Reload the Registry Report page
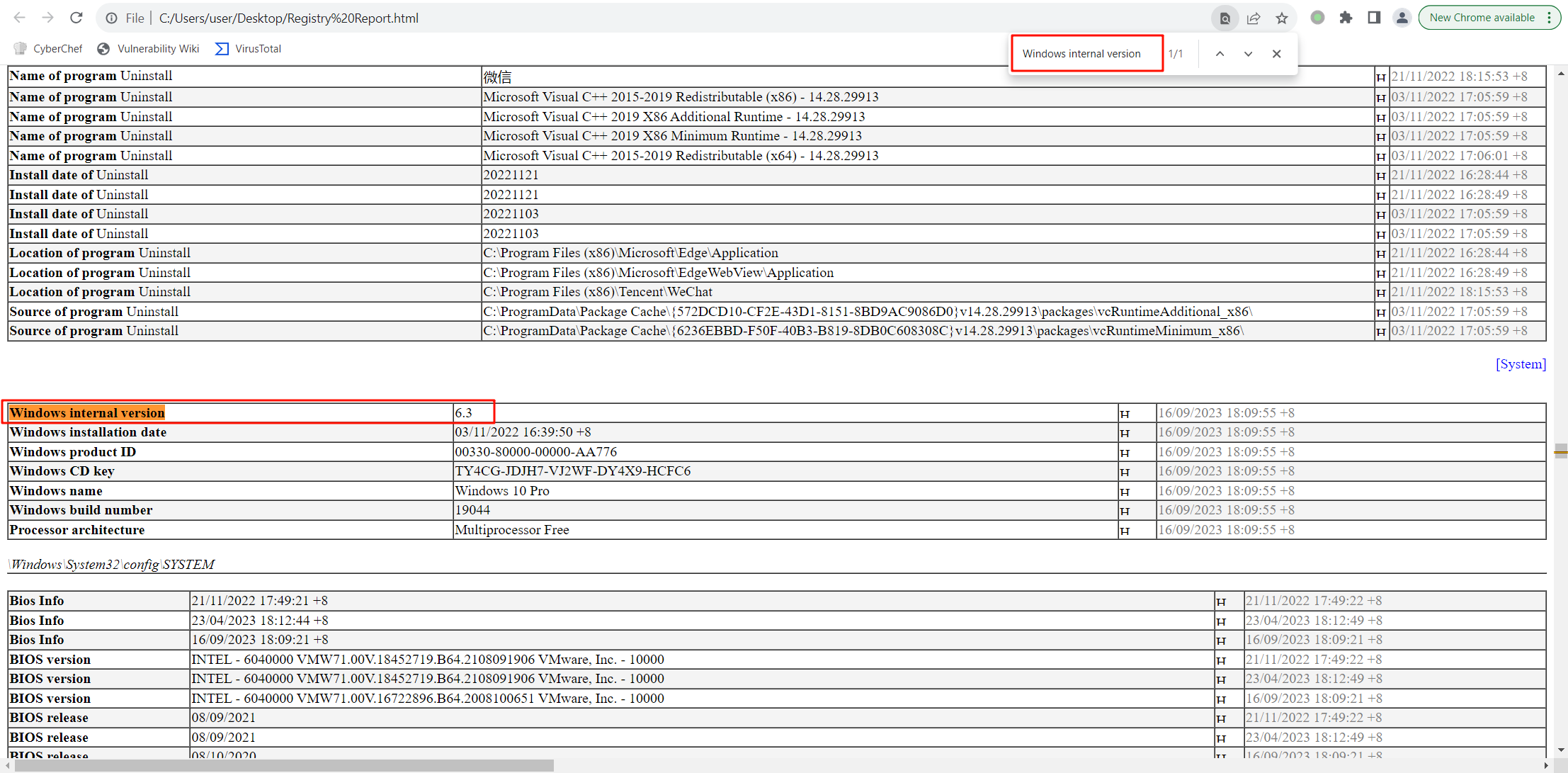Image resolution: width=1568 pixels, height=773 pixels. 76,18
